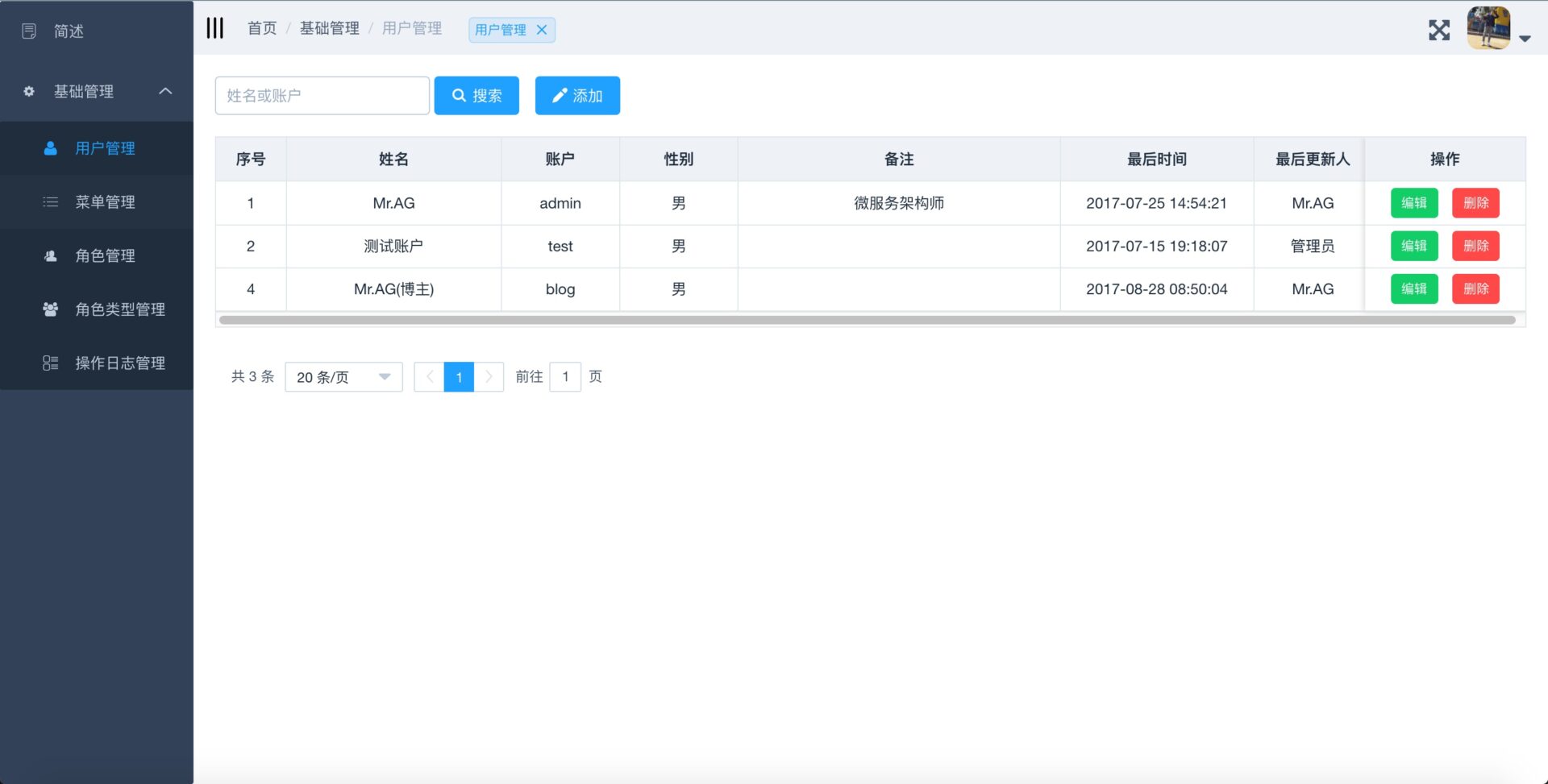The width and height of the screenshot is (1548, 784).
Task: Click the Mr.AG(博主) name cell
Action: pyautogui.click(x=393, y=288)
